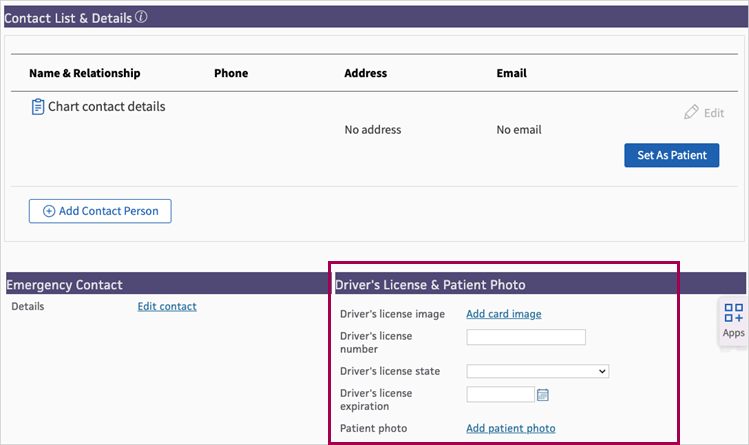Click the plus icon in Add Contact Person
This screenshot has width=749, height=445.
pyautogui.click(x=49, y=211)
